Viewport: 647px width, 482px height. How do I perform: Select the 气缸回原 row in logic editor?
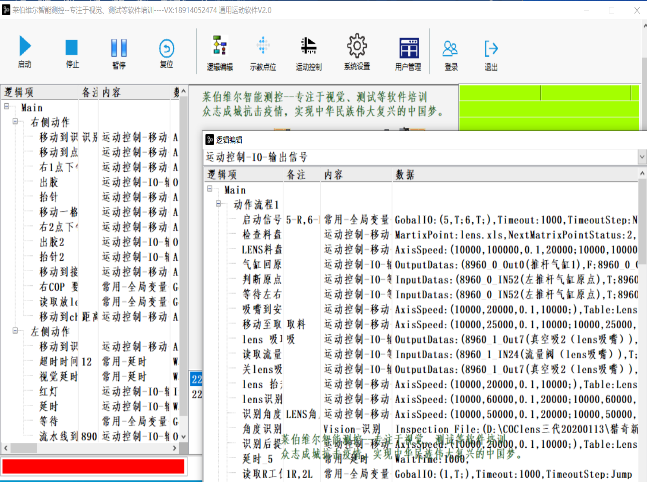[x=263, y=264]
